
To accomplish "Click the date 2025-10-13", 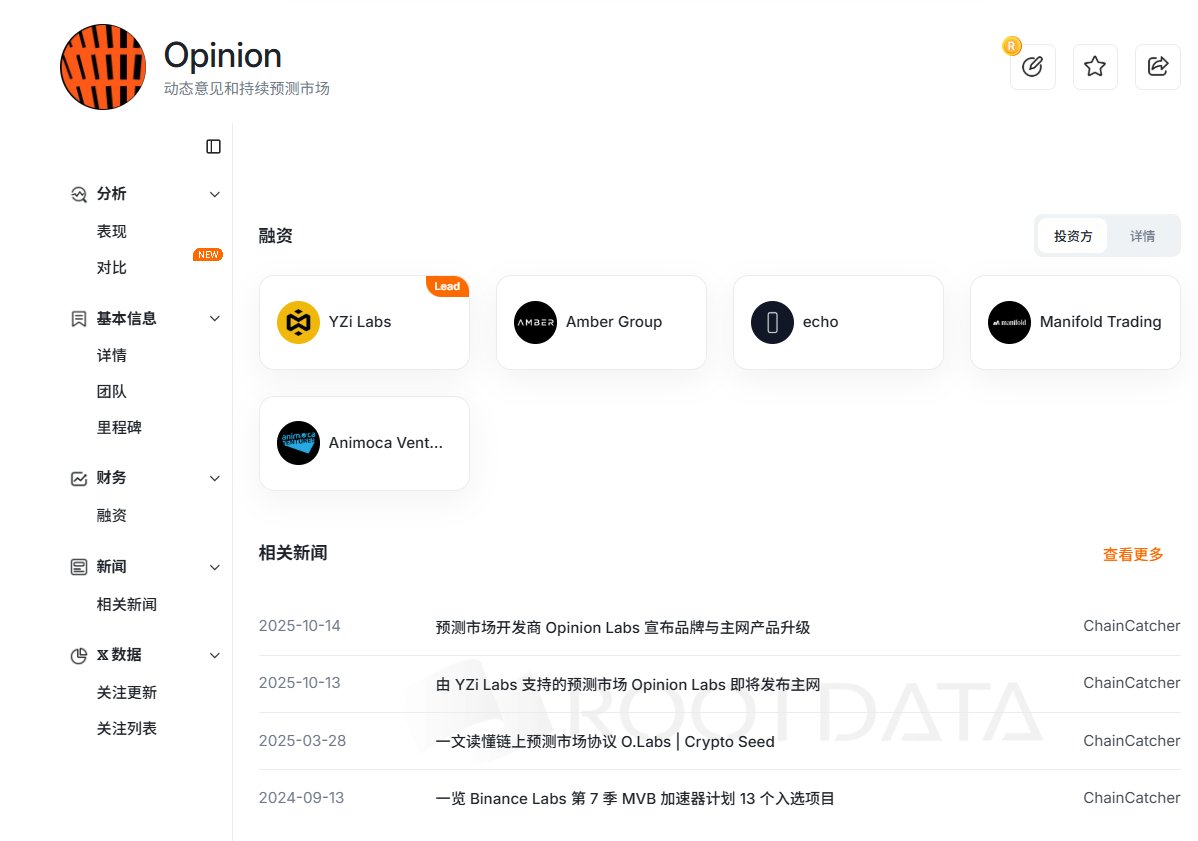I will click(300, 683).
